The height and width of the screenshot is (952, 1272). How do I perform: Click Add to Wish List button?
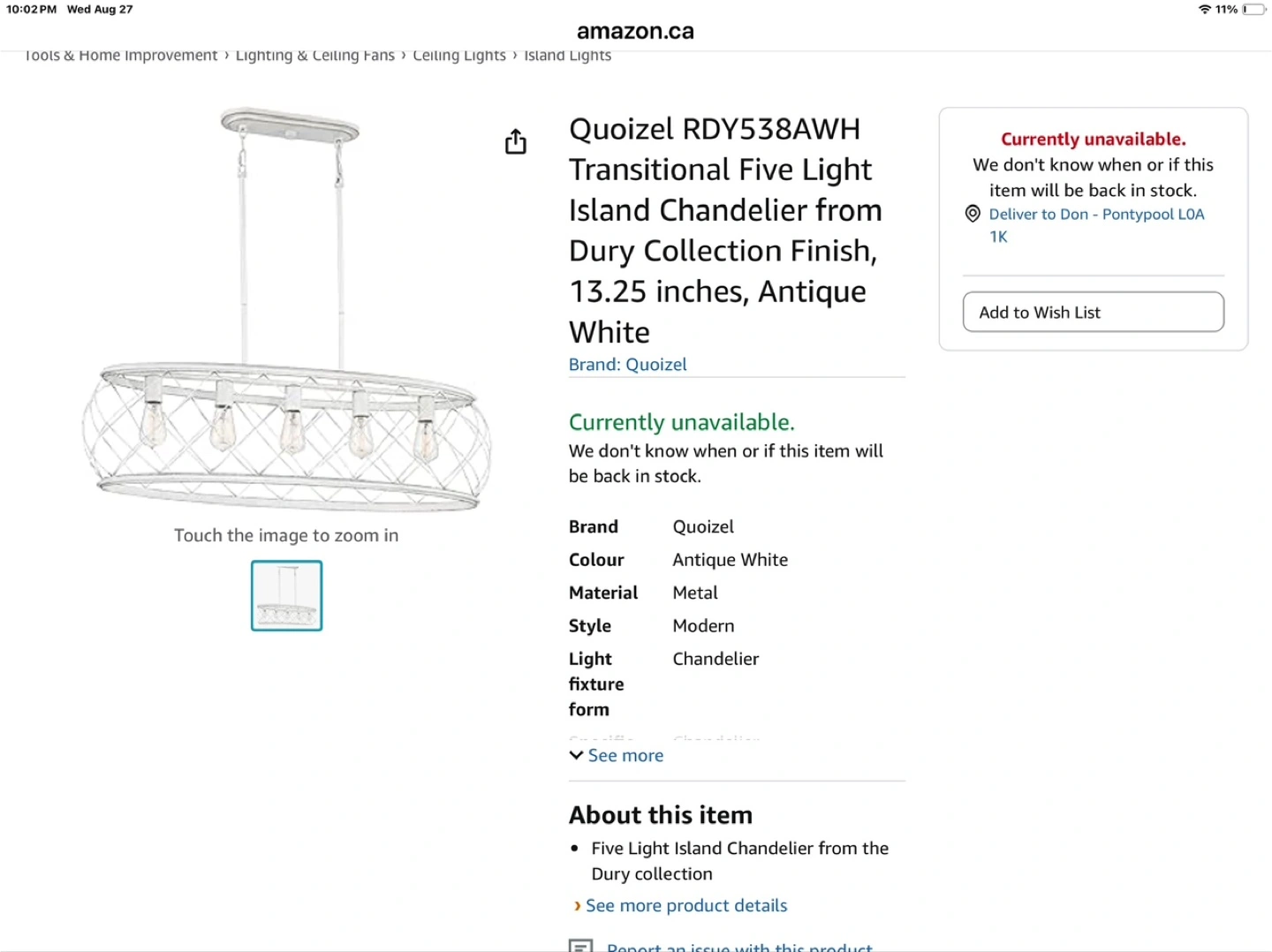1093,312
